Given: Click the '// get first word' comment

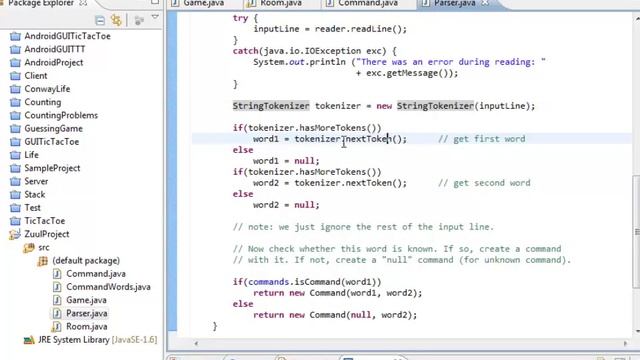Looking at the screenshot, I should 482,139.
